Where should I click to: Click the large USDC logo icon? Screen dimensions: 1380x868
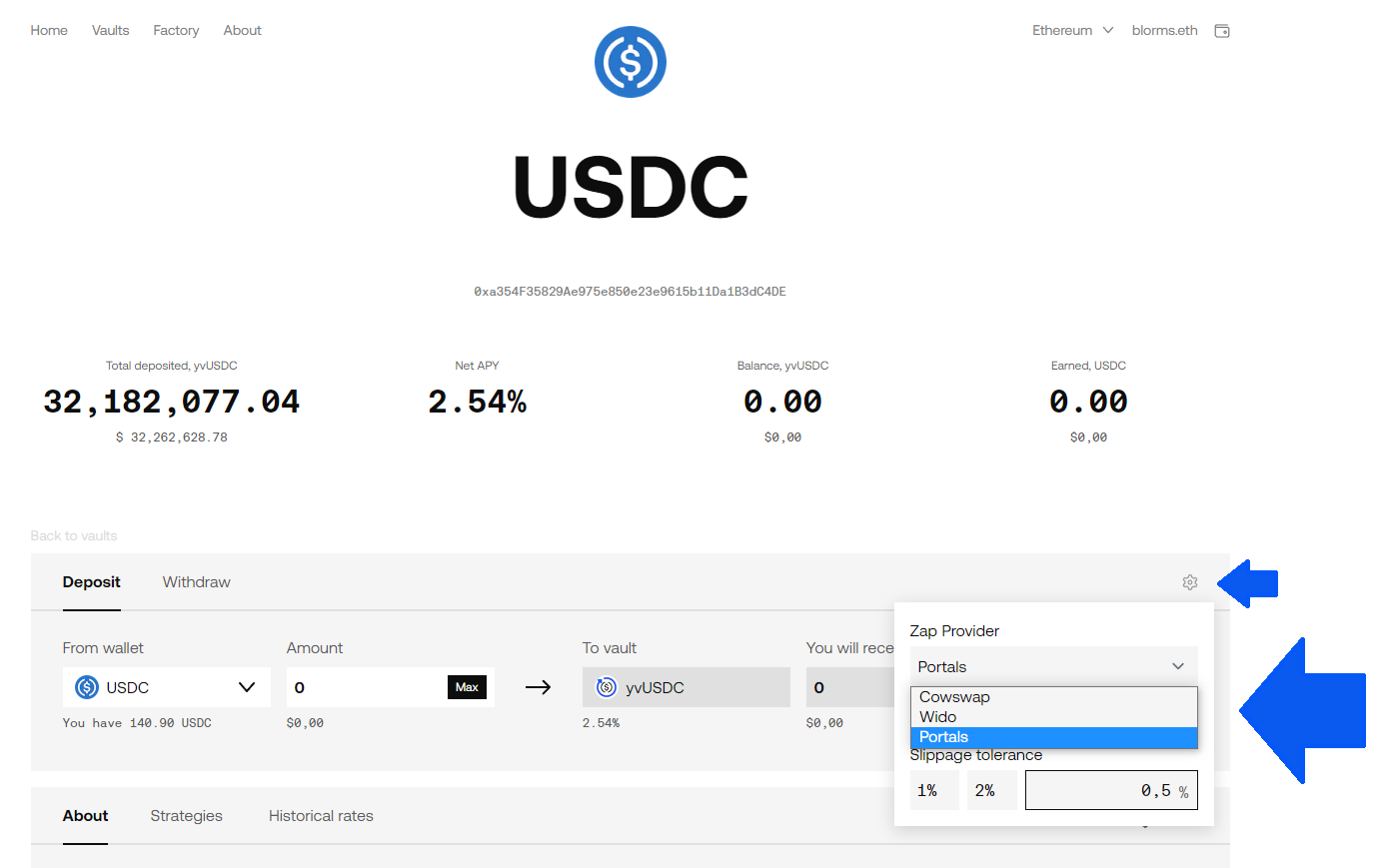click(630, 62)
